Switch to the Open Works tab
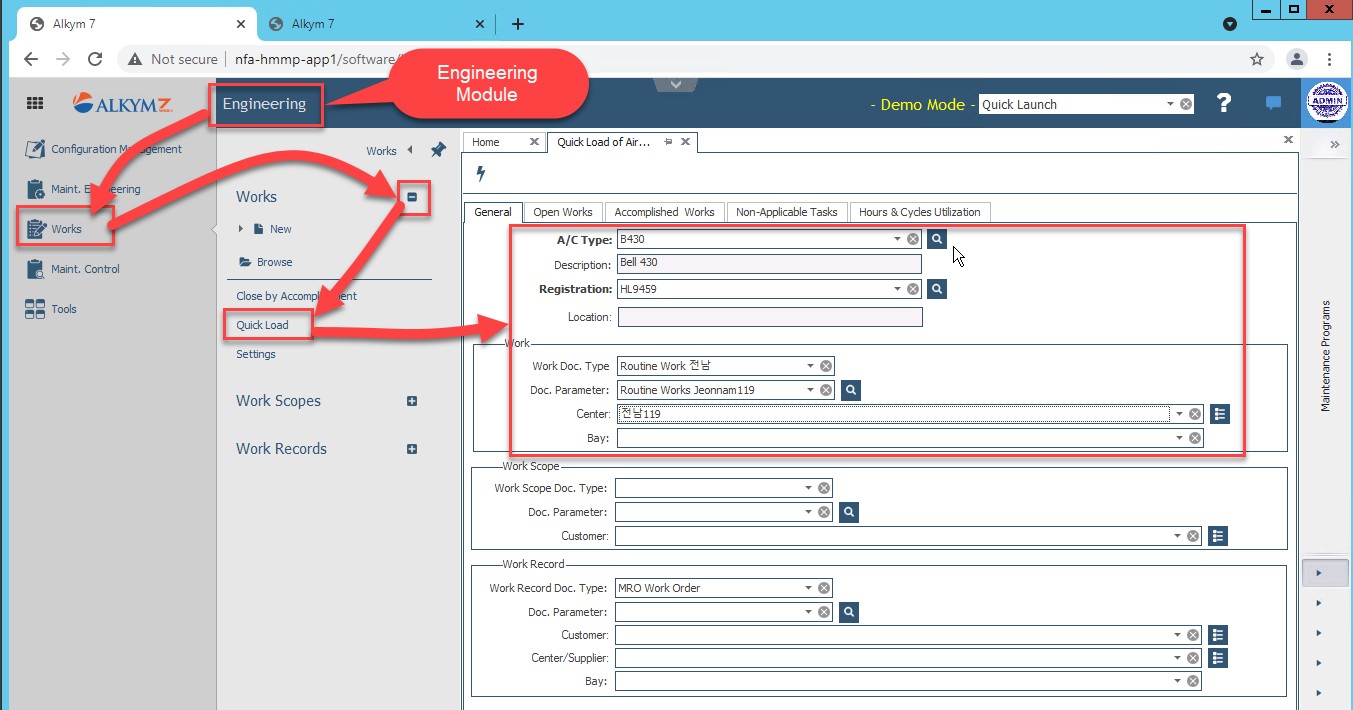Image resolution: width=1353 pixels, height=710 pixels. 562,212
